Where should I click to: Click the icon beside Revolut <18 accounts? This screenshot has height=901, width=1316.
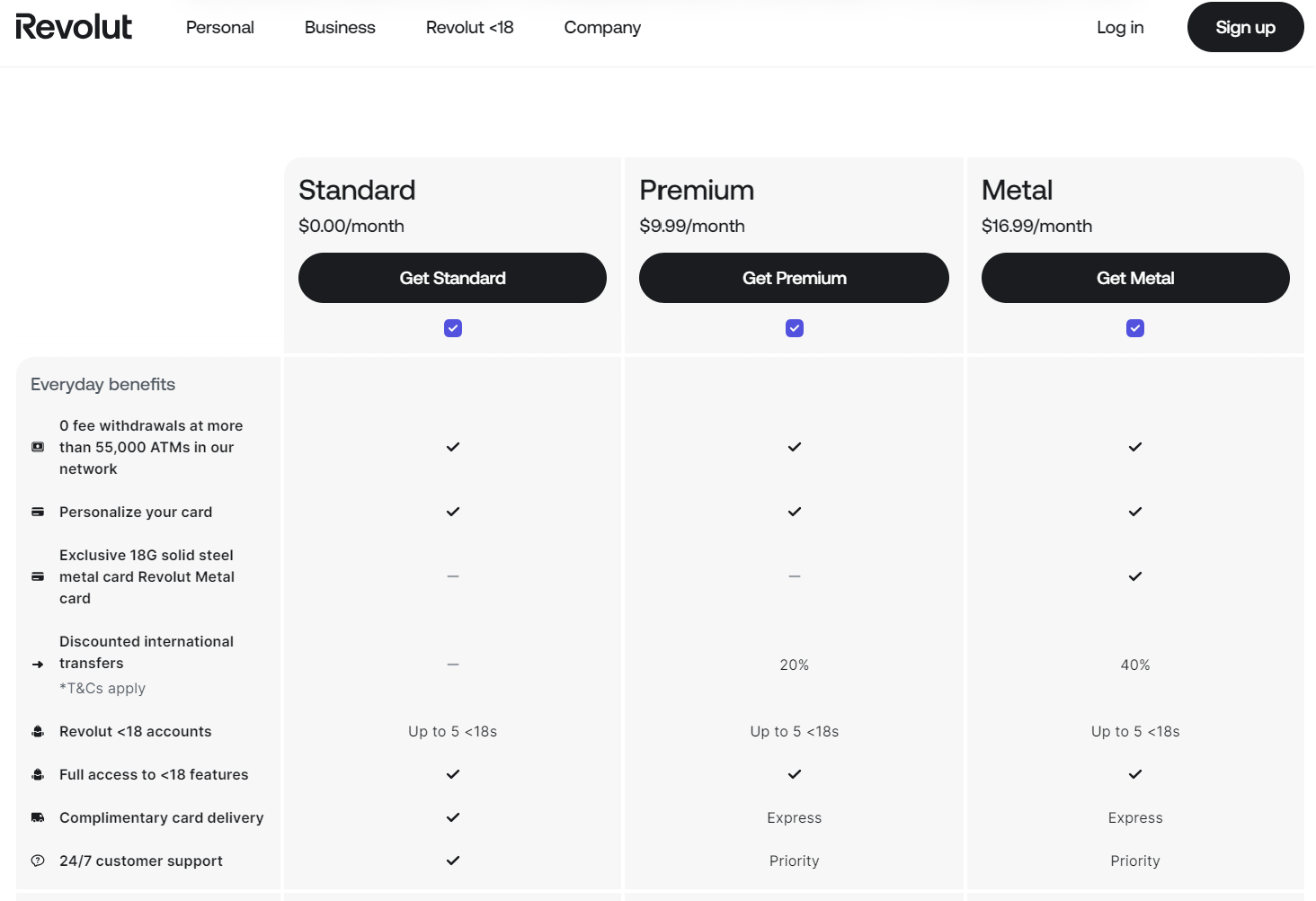coord(38,731)
